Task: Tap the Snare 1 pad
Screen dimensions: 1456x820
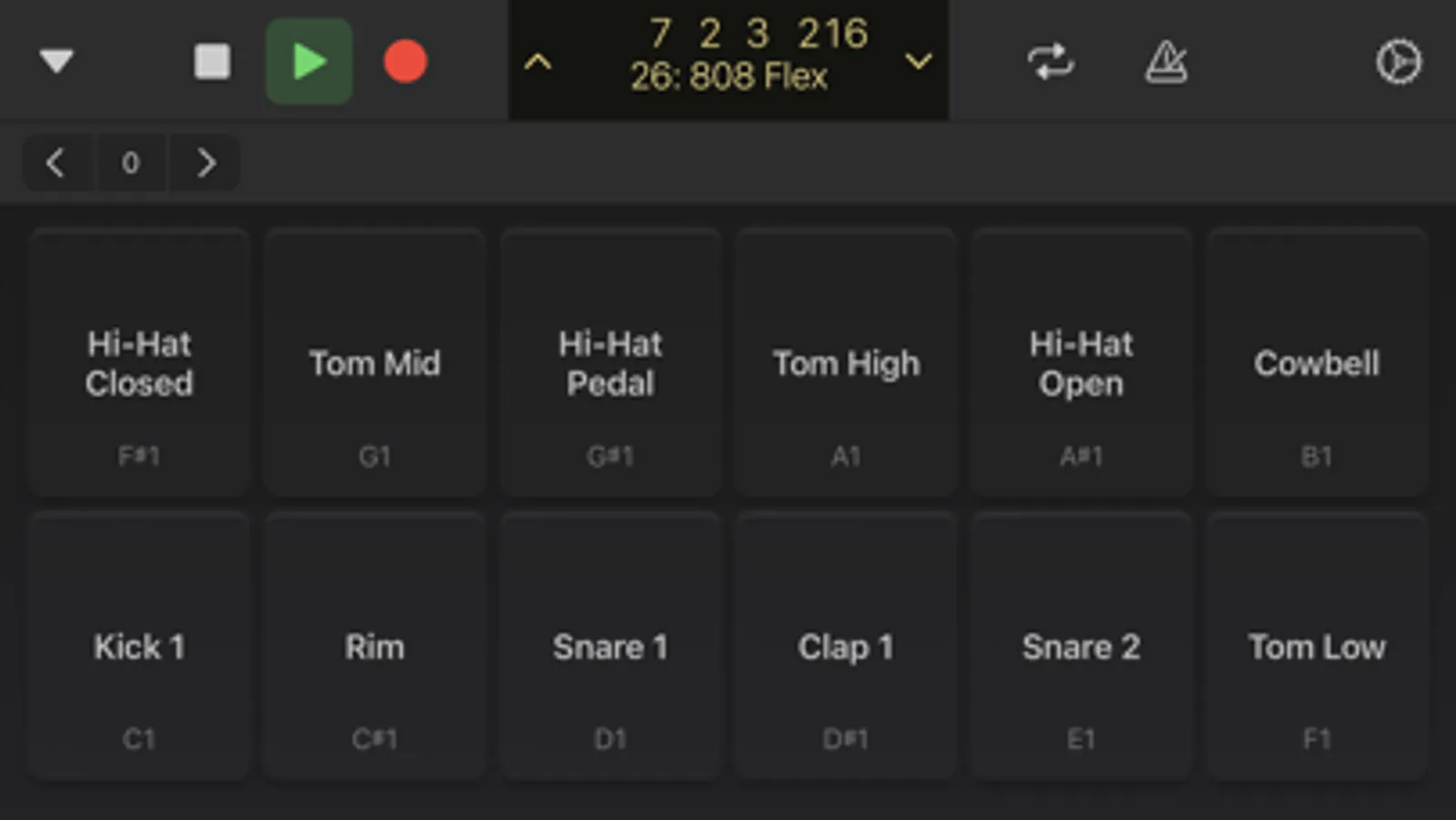Action: point(610,646)
